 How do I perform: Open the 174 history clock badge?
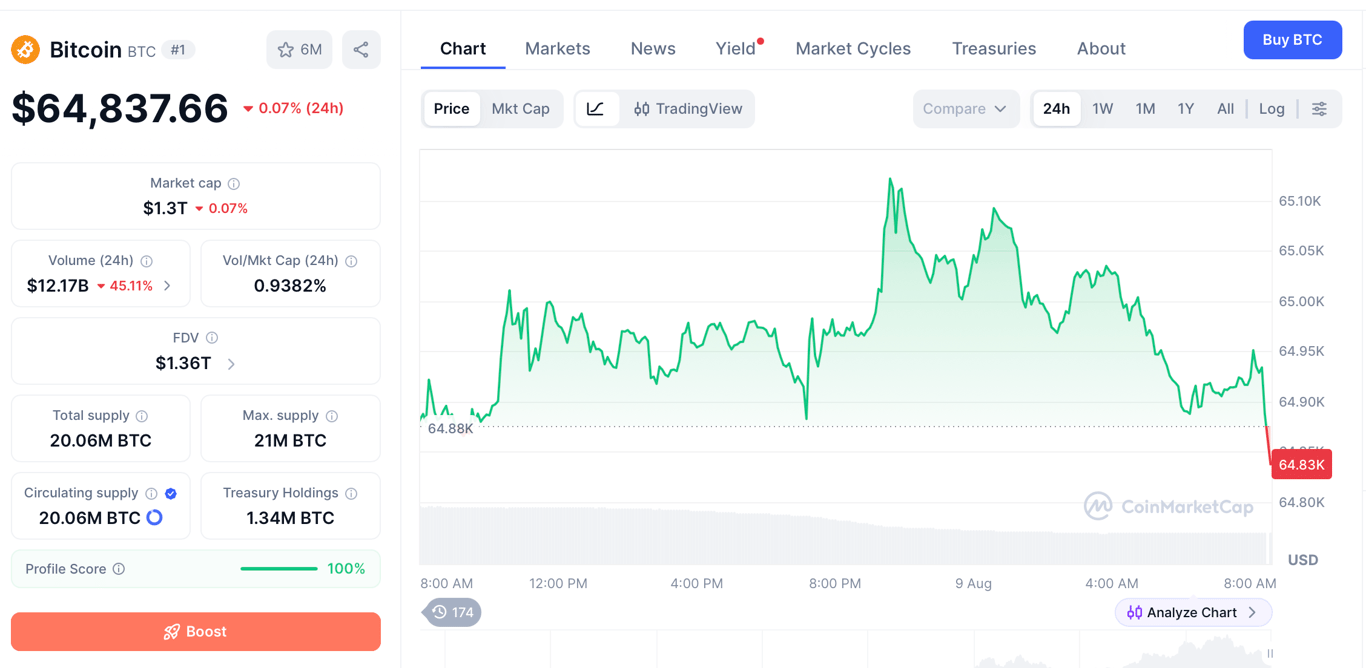[453, 612]
